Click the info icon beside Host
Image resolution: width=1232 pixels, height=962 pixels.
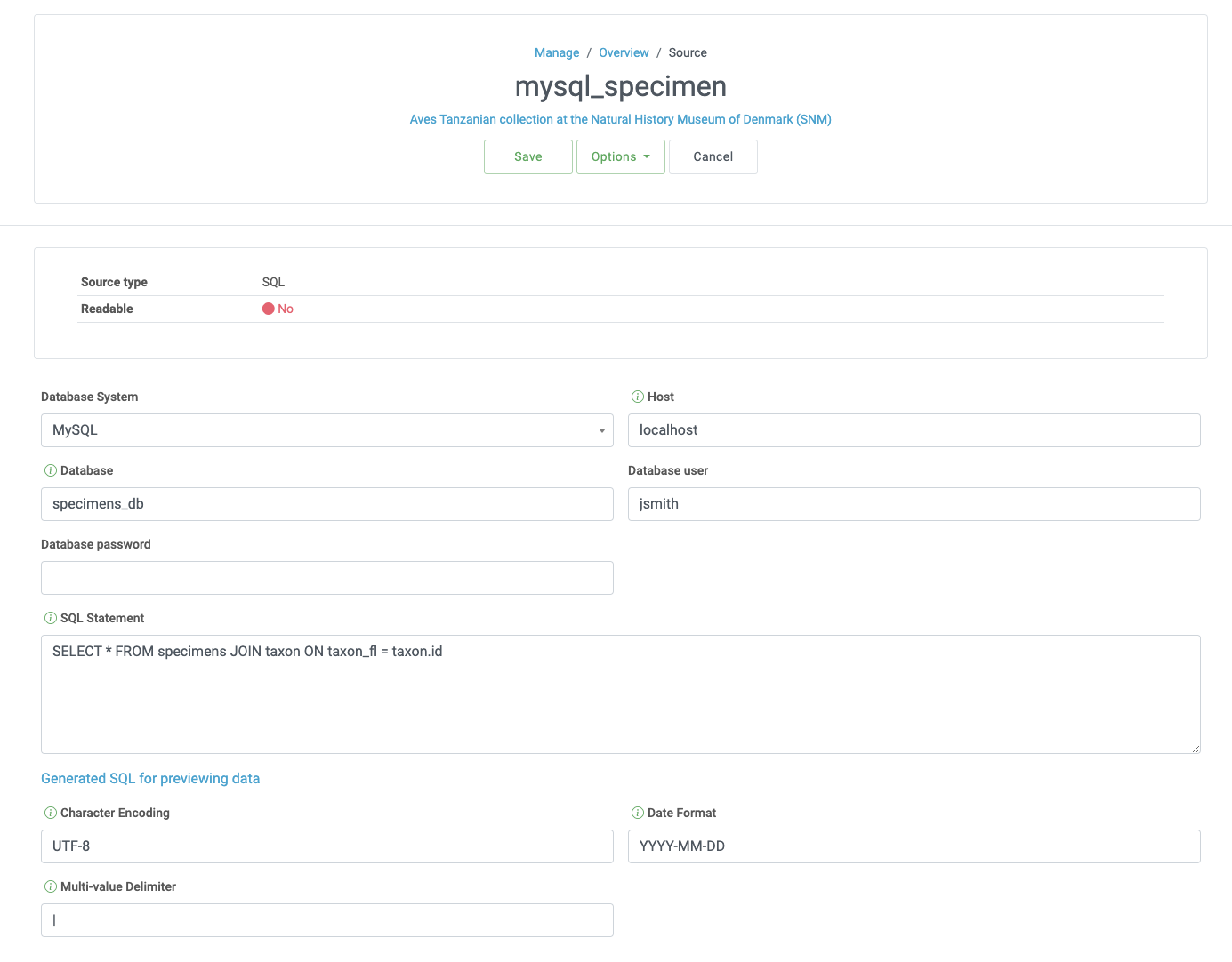[637, 397]
